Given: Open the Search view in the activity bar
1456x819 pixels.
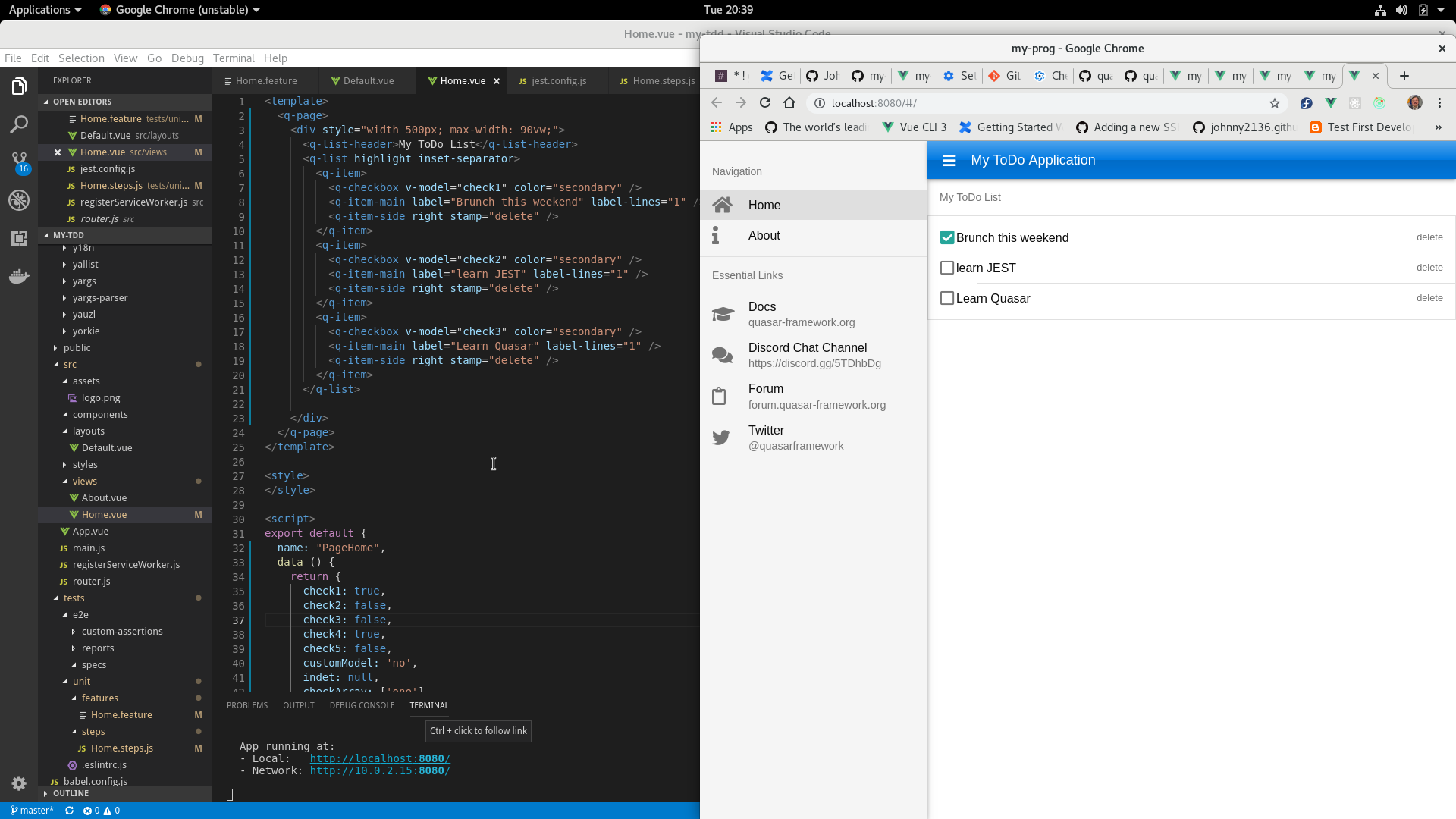Looking at the screenshot, I should point(19,124).
